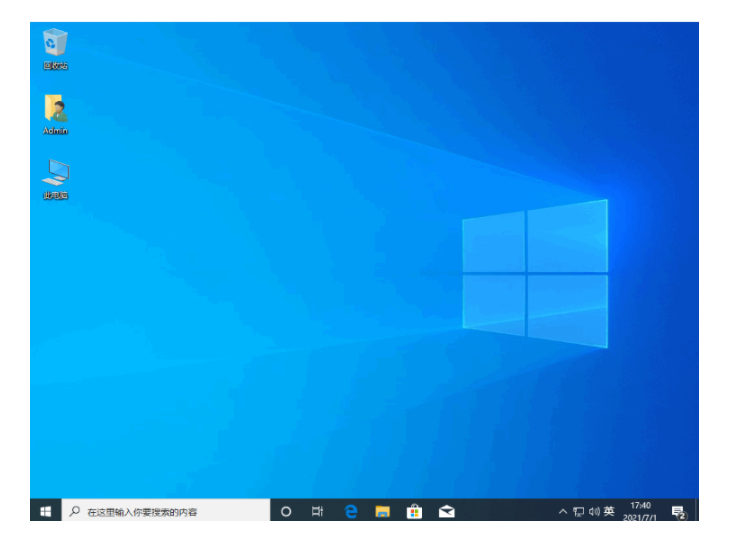Screen dimensions: 742x542
Task: Open File Explorer from the taskbar
Action: pyautogui.click(x=382, y=511)
